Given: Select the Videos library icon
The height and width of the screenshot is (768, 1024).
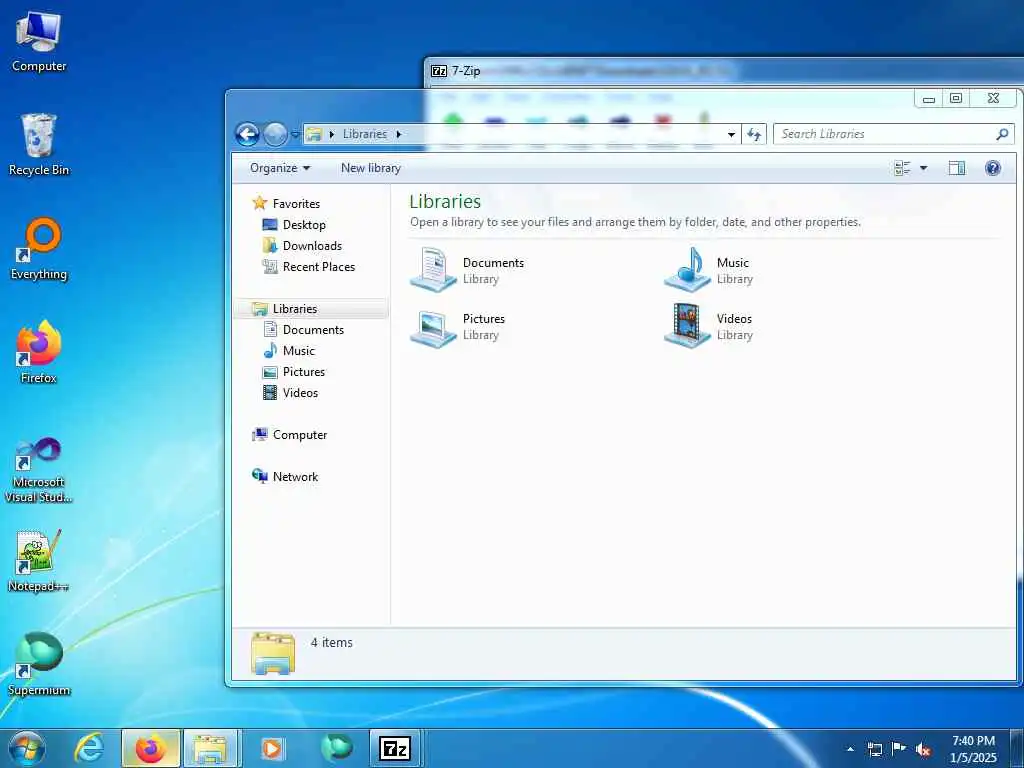Looking at the screenshot, I should pos(687,325).
